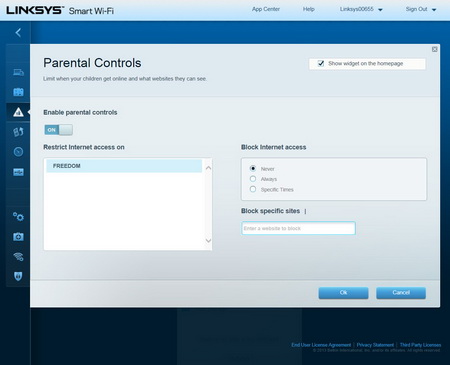Open the Security shield icon

click(x=18, y=276)
